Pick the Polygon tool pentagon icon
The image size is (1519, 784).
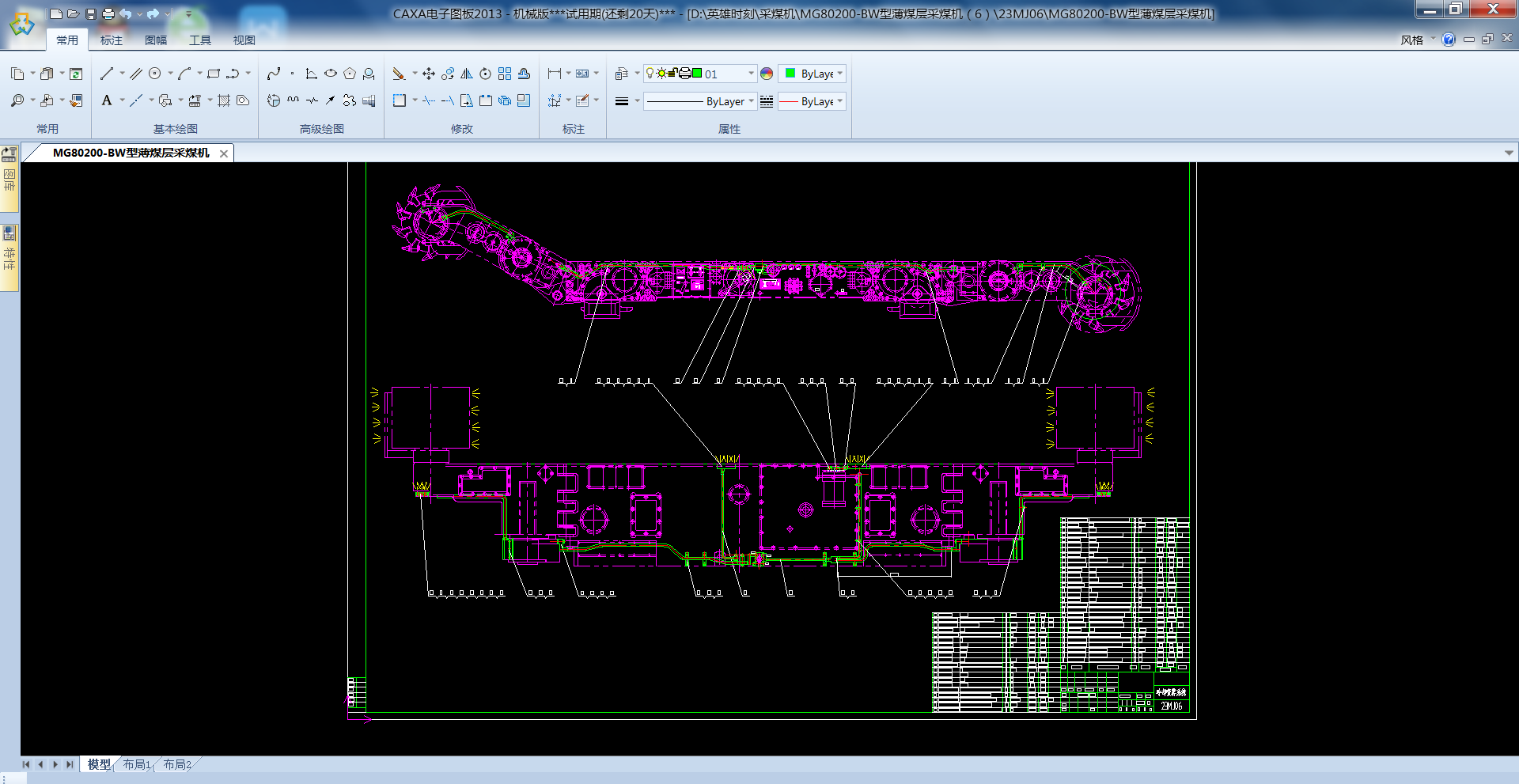point(350,74)
